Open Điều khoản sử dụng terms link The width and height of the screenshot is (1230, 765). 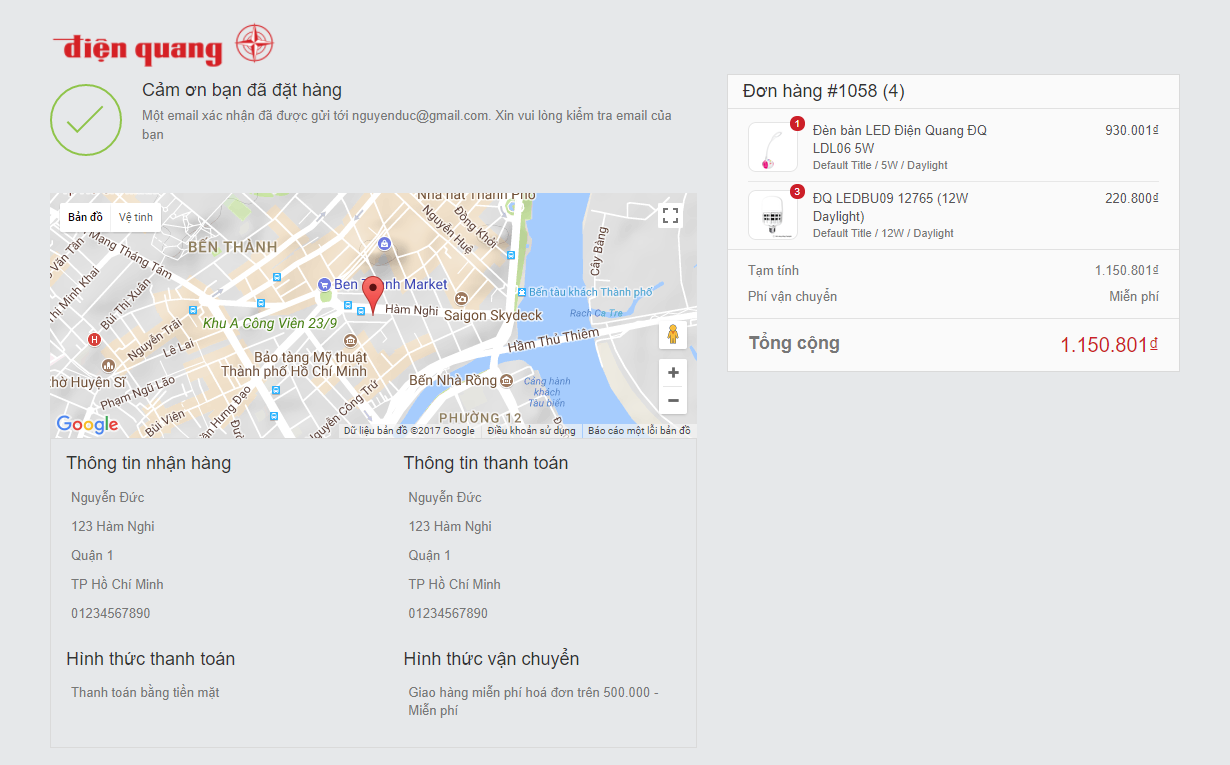(531, 431)
